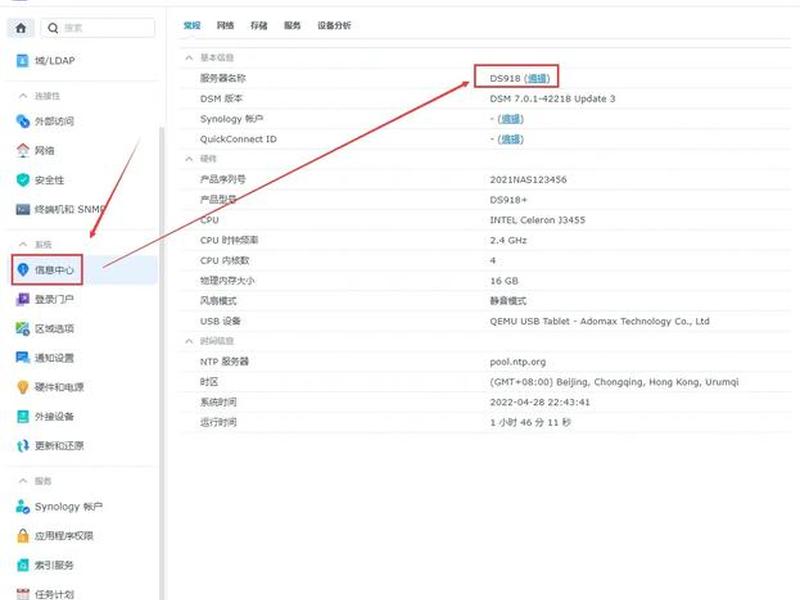This screenshot has height=600, width=800.
Task: Open the Synology 帐户 icon in sidebar
Action: pyautogui.click(x=22, y=507)
